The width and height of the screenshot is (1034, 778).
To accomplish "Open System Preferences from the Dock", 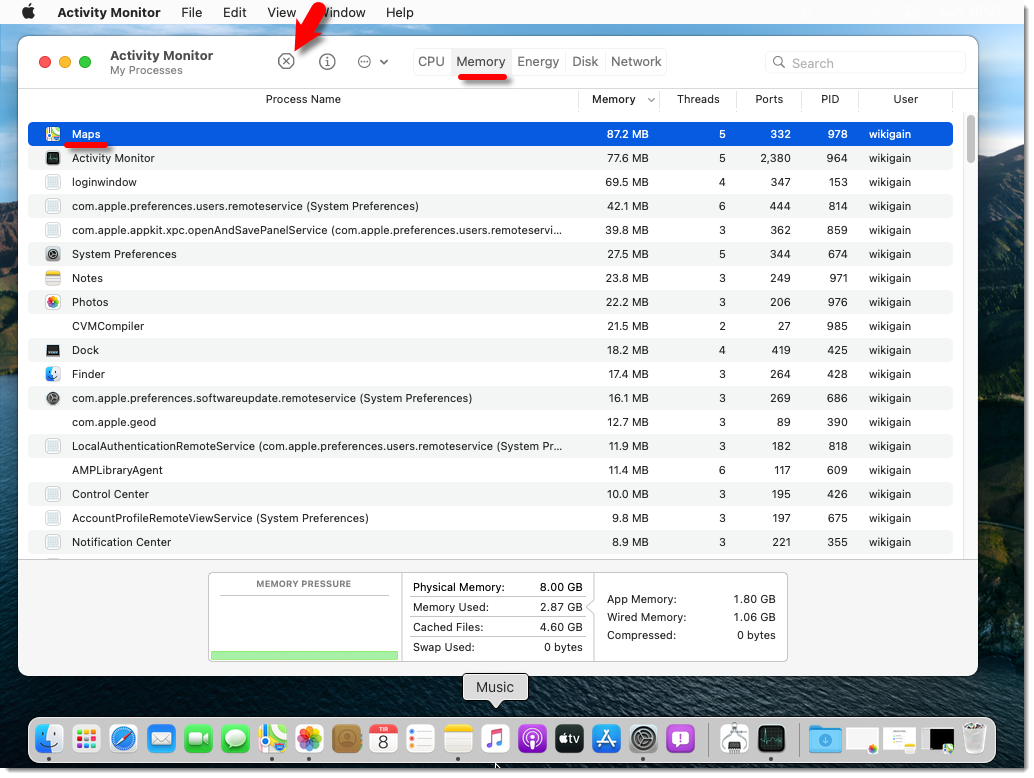I will pyautogui.click(x=643, y=738).
